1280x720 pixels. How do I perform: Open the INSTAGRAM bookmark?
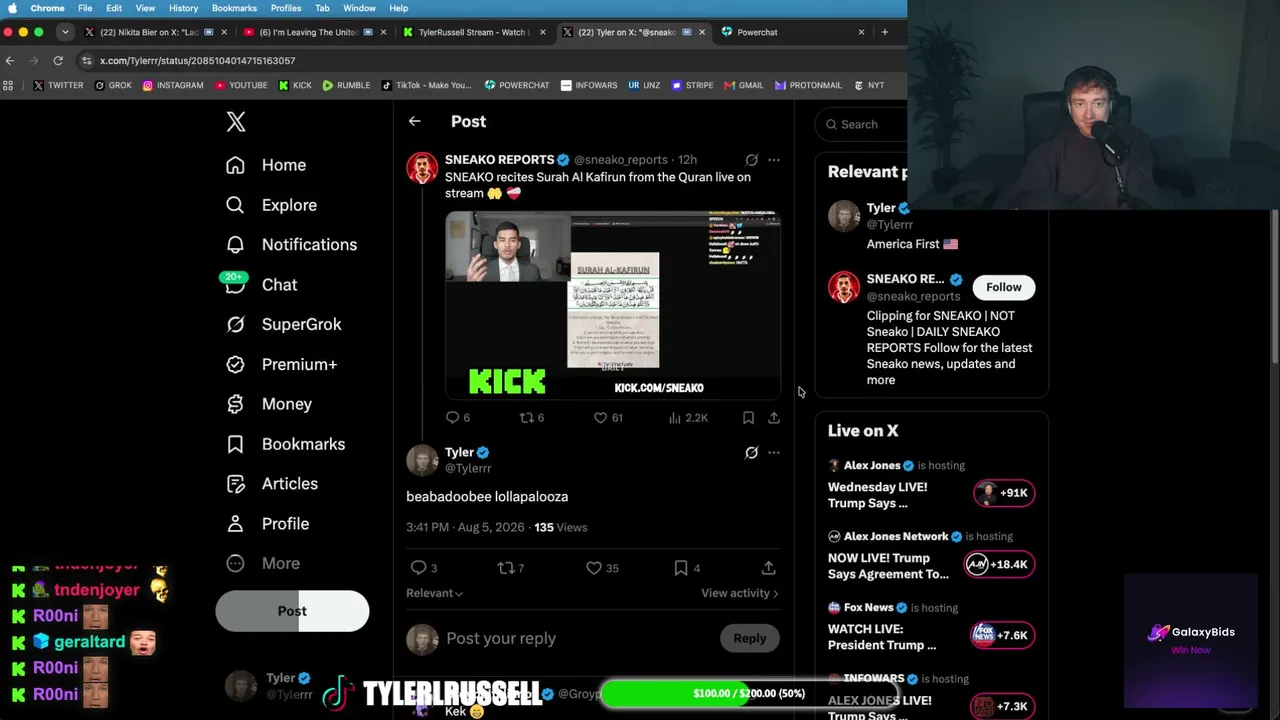(x=173, y=85)
